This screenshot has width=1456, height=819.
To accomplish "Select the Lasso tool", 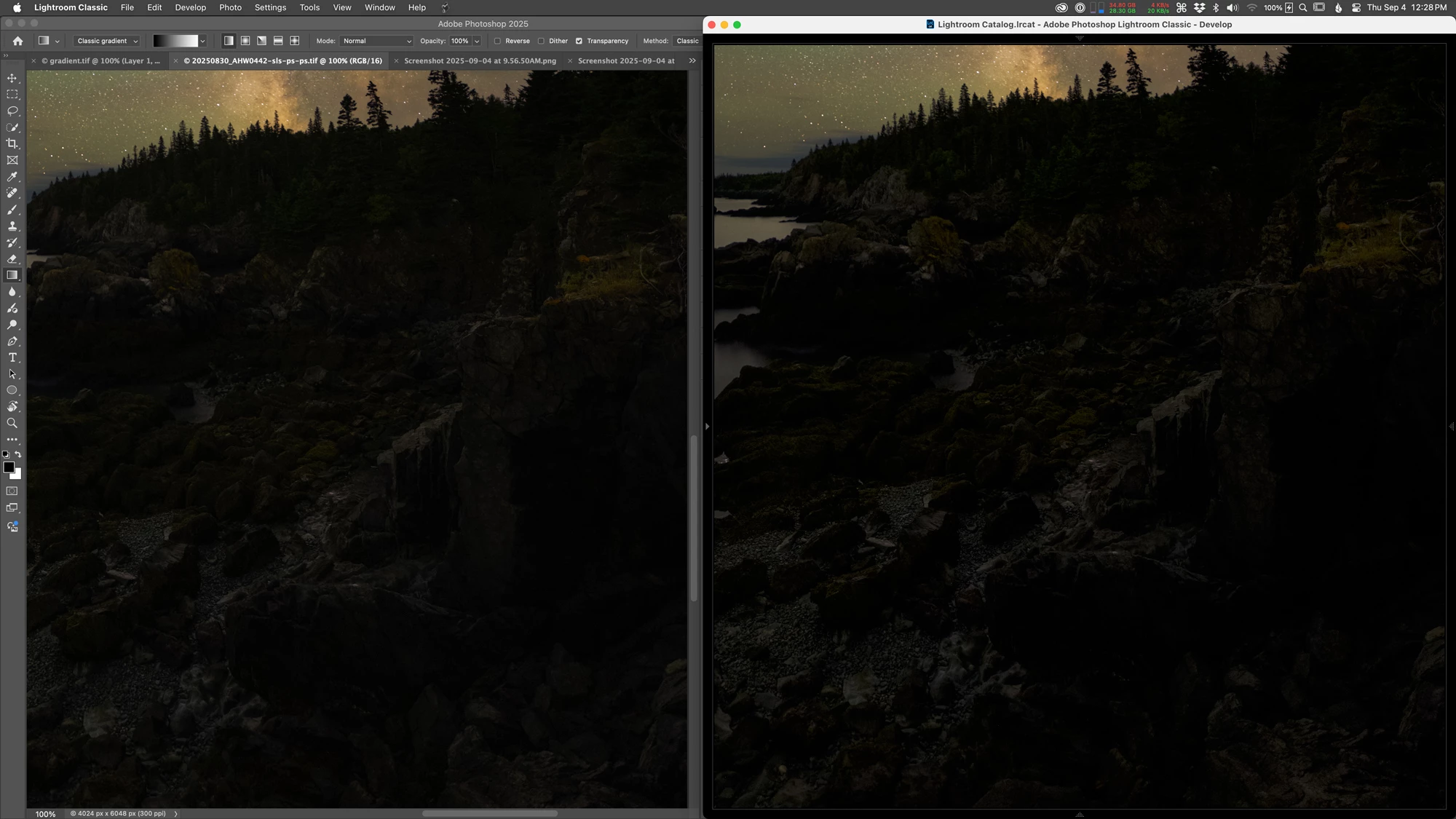I will [12, 111].
